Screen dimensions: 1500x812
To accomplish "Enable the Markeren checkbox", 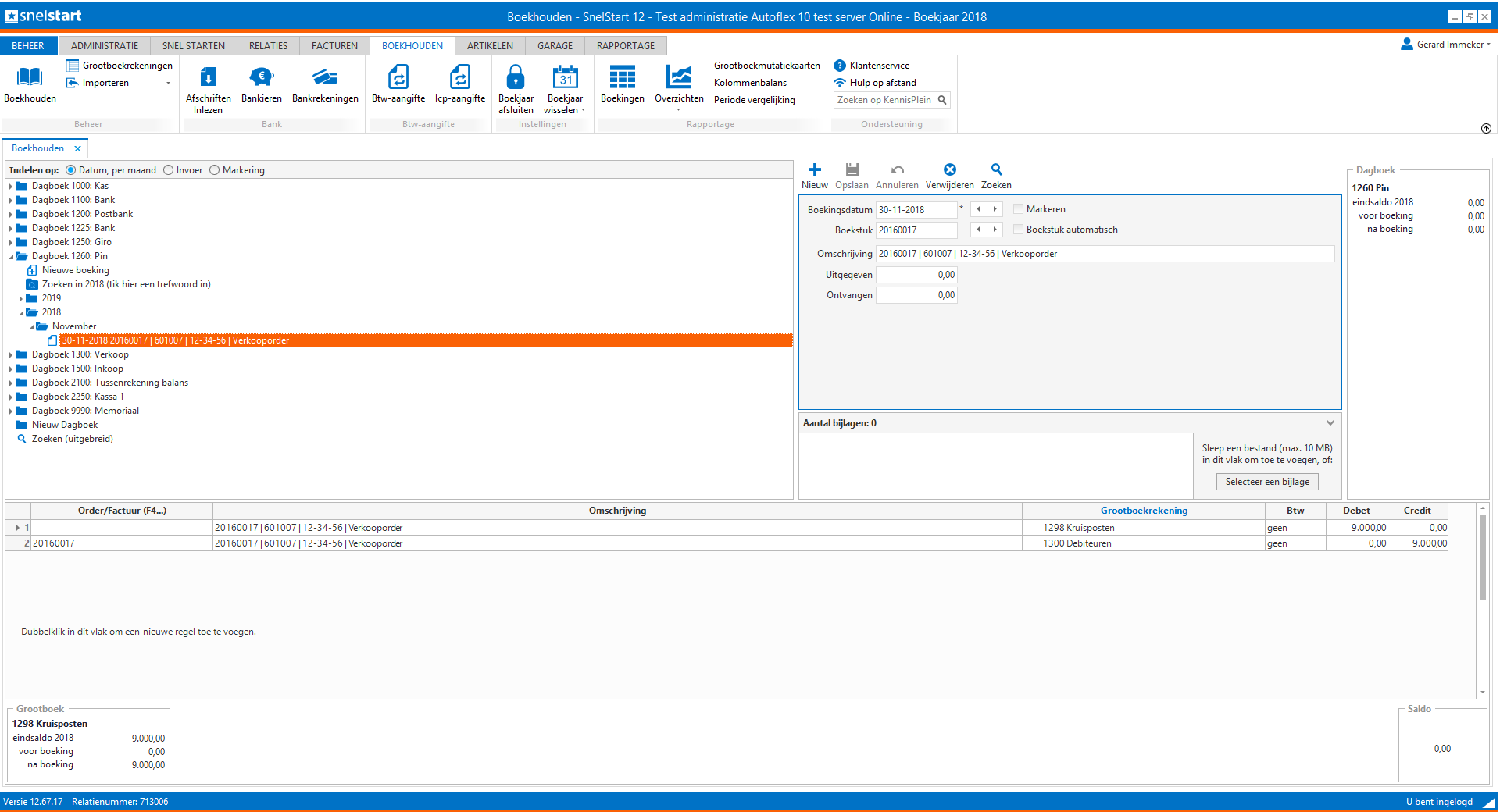I will pyautogui.click(x=1018, y=209).
